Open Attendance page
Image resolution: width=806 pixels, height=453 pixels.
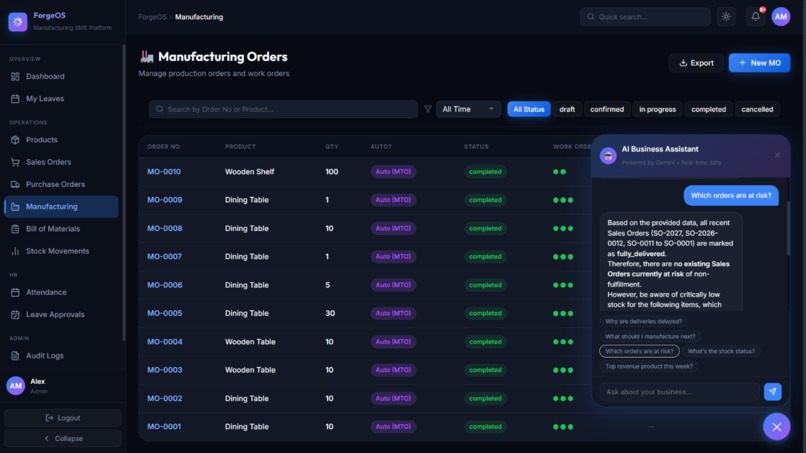62,292
